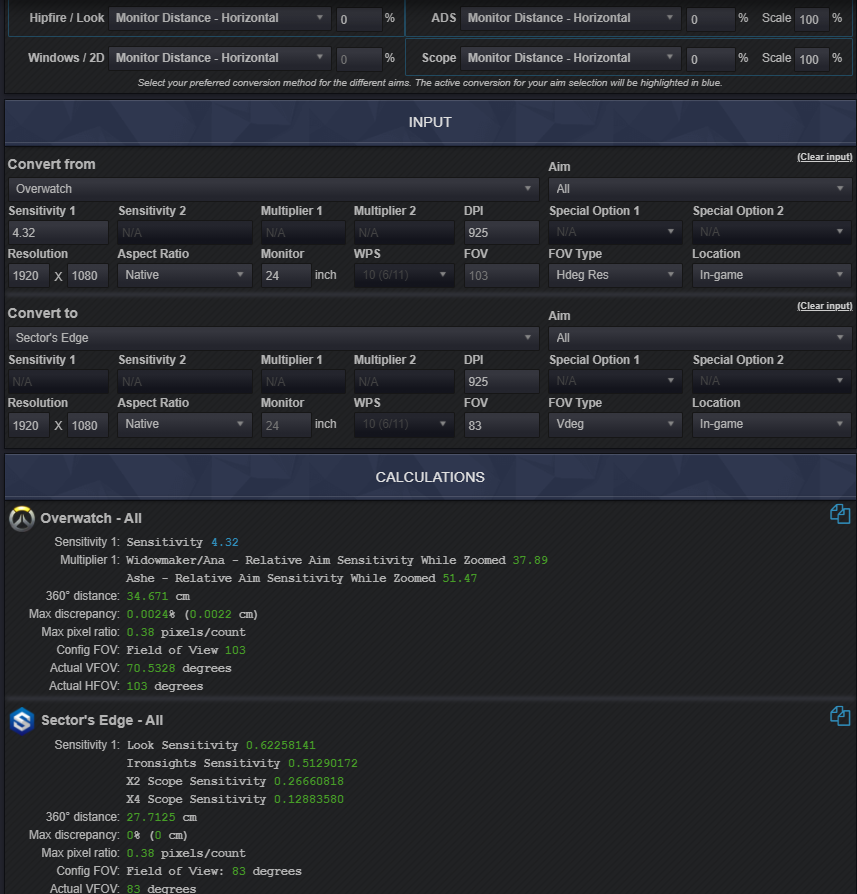
Task: Edit Sensitivity 1 field with value 4.32
Action: tap(58, 233)
